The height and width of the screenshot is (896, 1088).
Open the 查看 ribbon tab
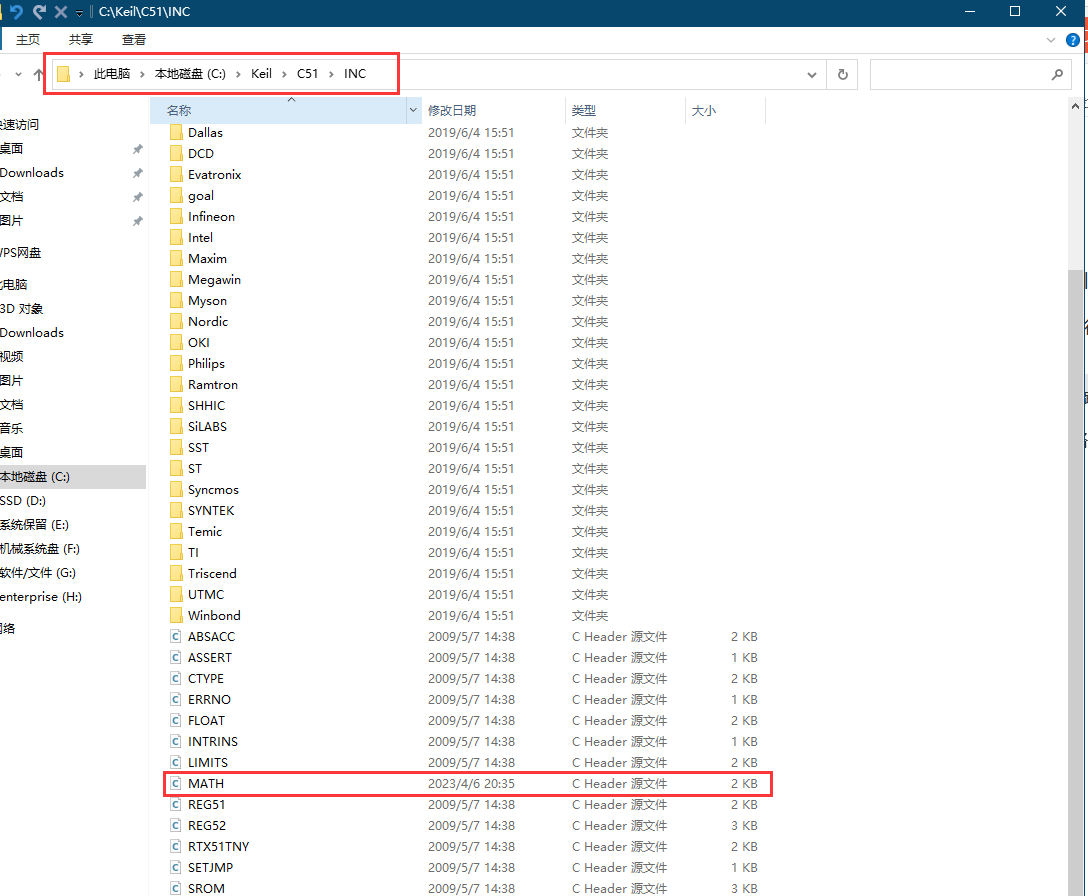click(x=134, y=40)
